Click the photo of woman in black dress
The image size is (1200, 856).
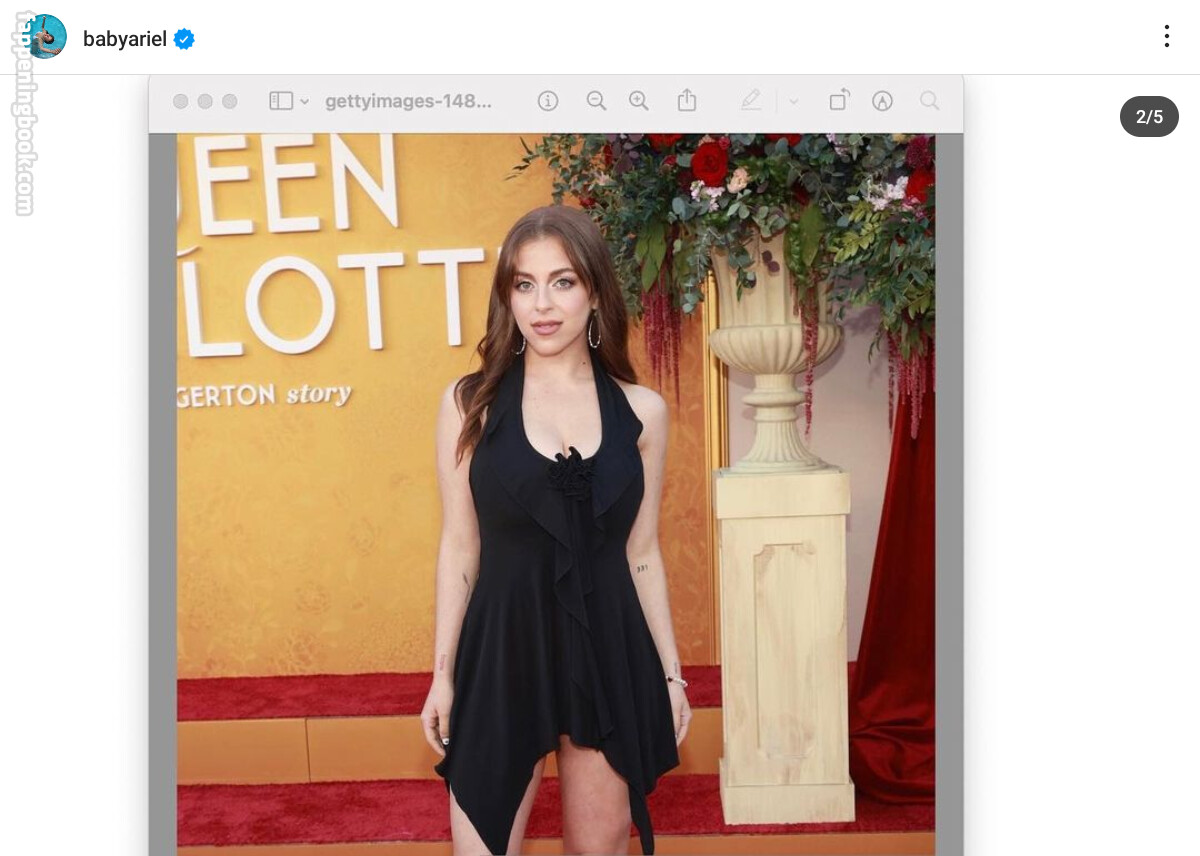(x=556, y=500)
